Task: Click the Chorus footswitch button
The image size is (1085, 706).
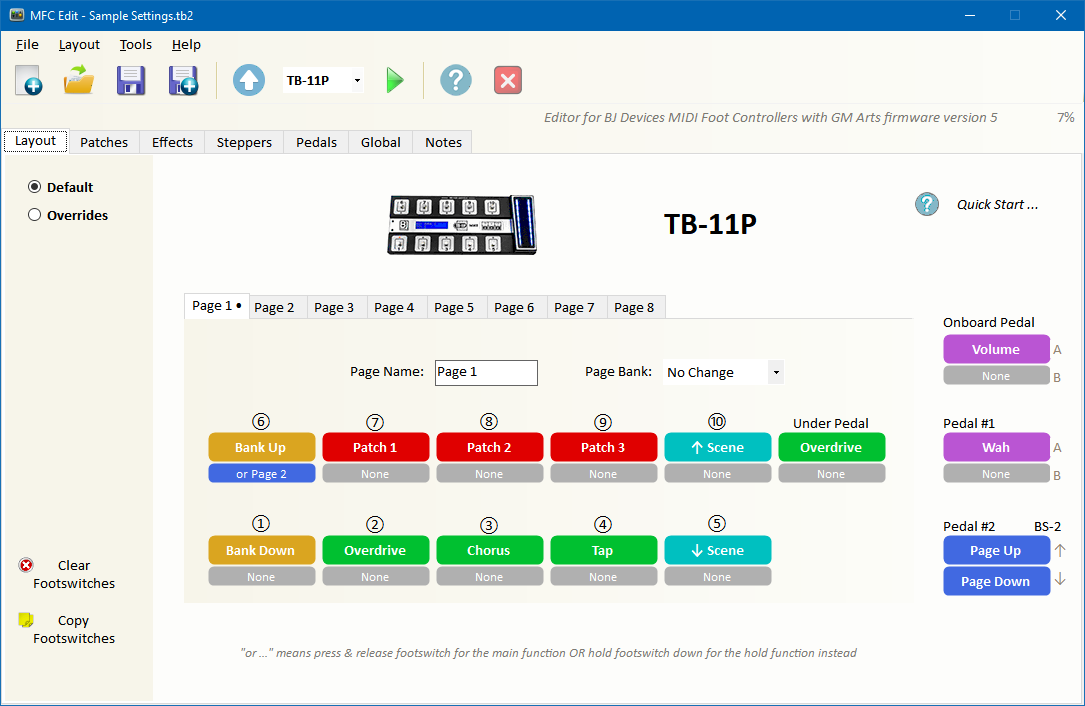Action: pyautogui.click(x=489, y=550)
